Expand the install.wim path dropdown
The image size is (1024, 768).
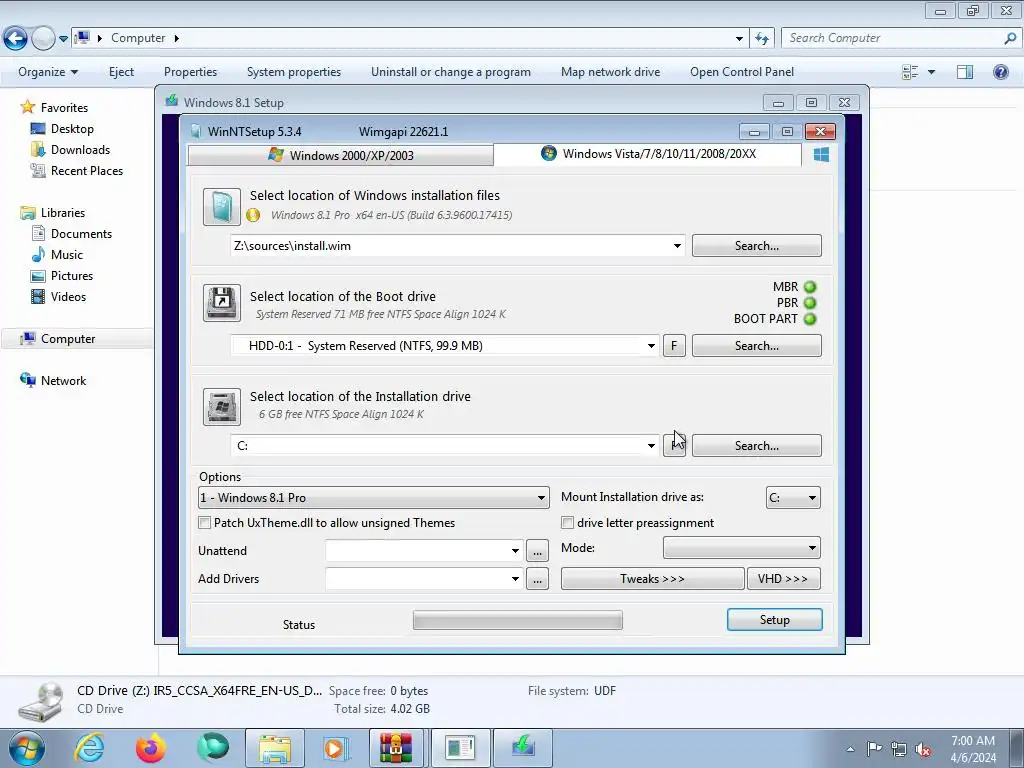pos(677,246)
